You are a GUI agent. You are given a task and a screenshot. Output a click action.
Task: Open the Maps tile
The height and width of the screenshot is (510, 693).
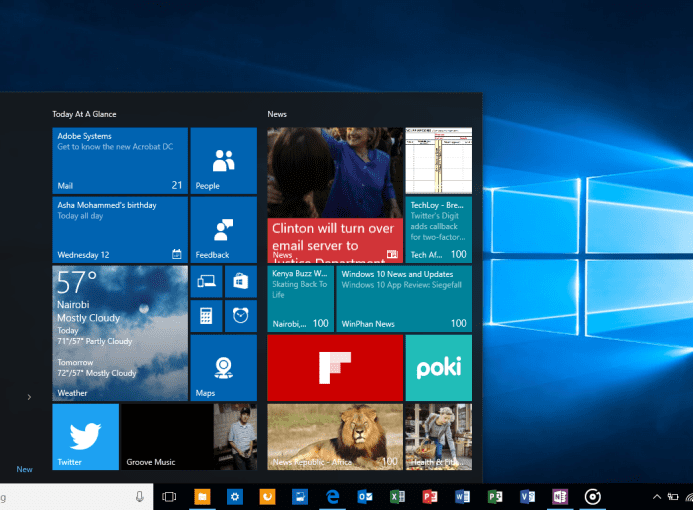click(x=224, y=368)
